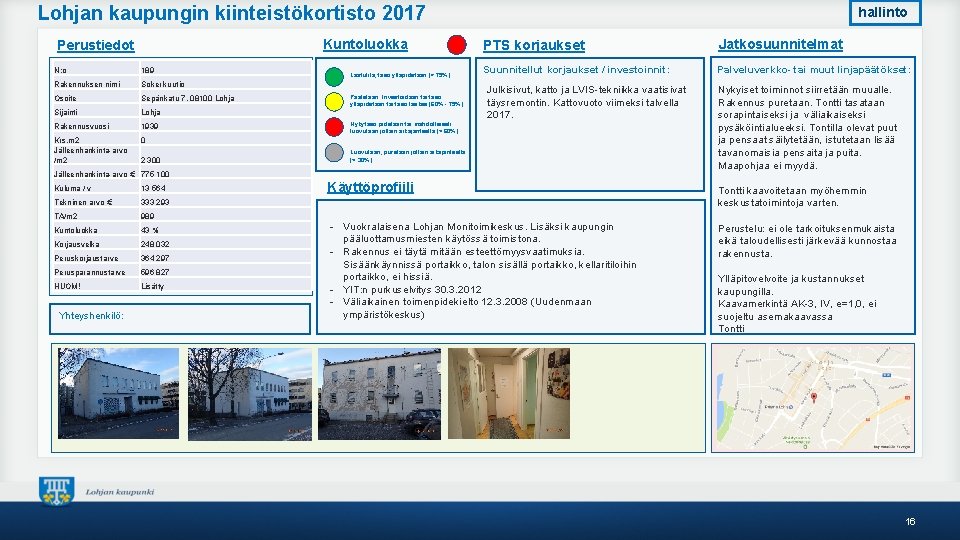The height and width of the screenshot is (540, 960).
Task: Click the TA/m2 row label
Action: [66, 216]
